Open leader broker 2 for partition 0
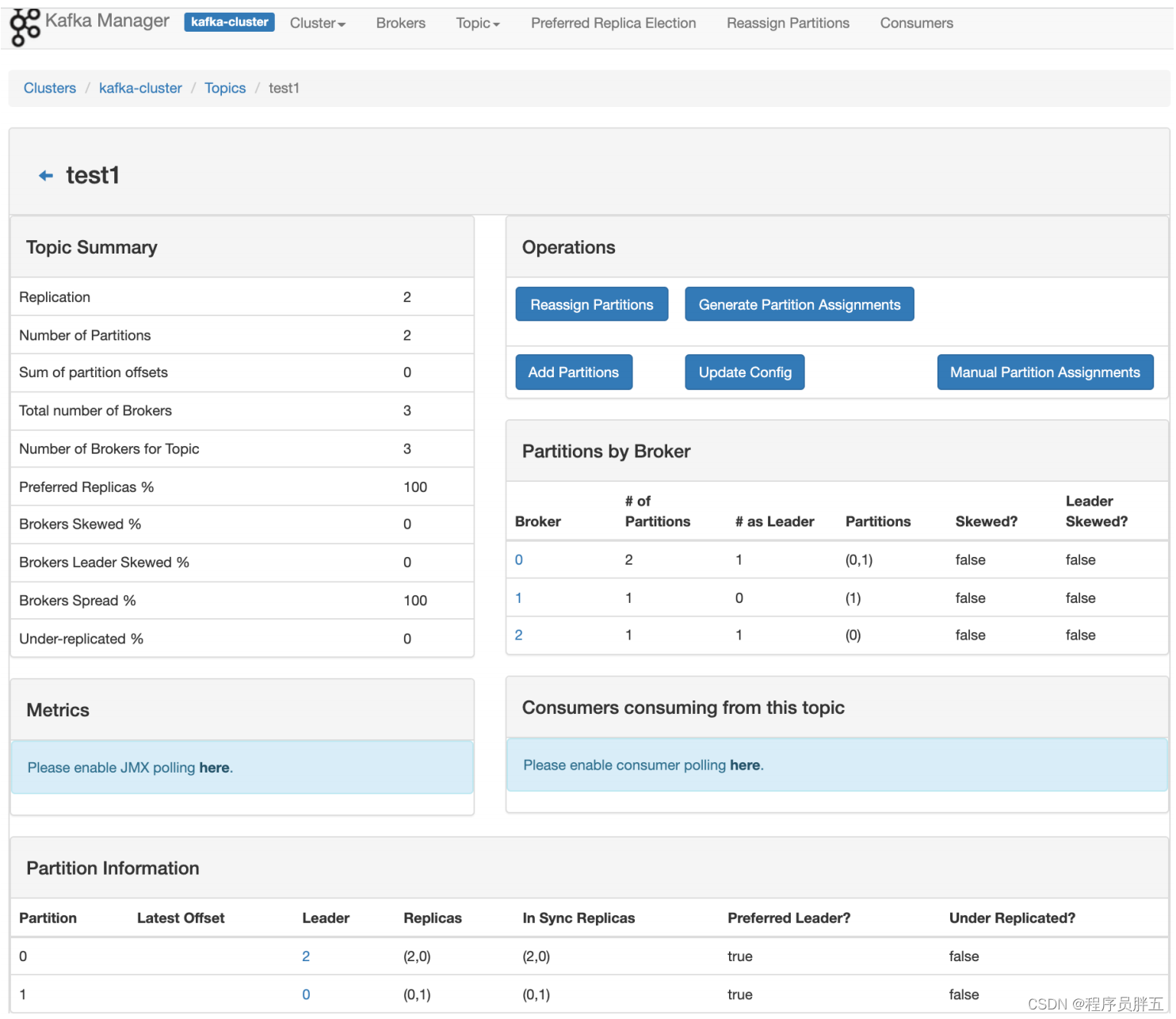This screenshot has width=1176, height=1019. [x=306, y=956]
